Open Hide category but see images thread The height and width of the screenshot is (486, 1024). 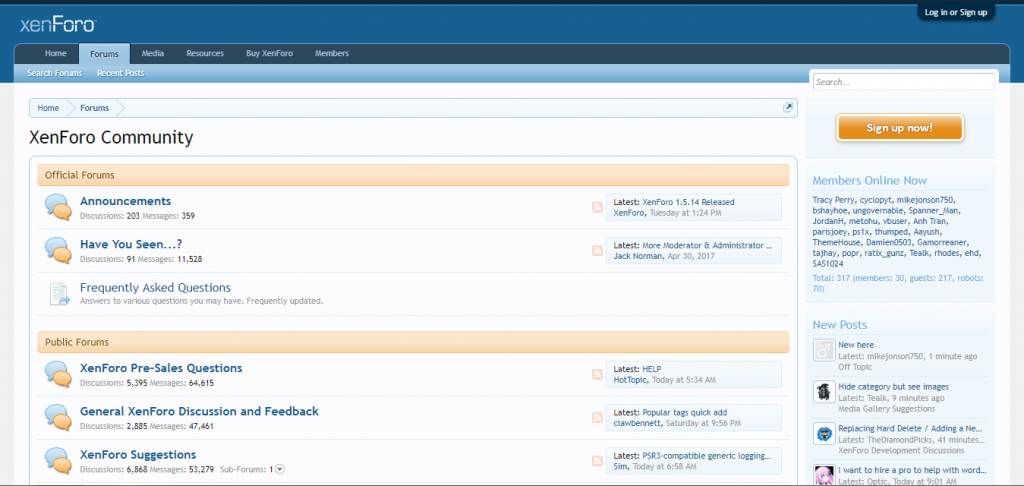click(x=893, y=387)
